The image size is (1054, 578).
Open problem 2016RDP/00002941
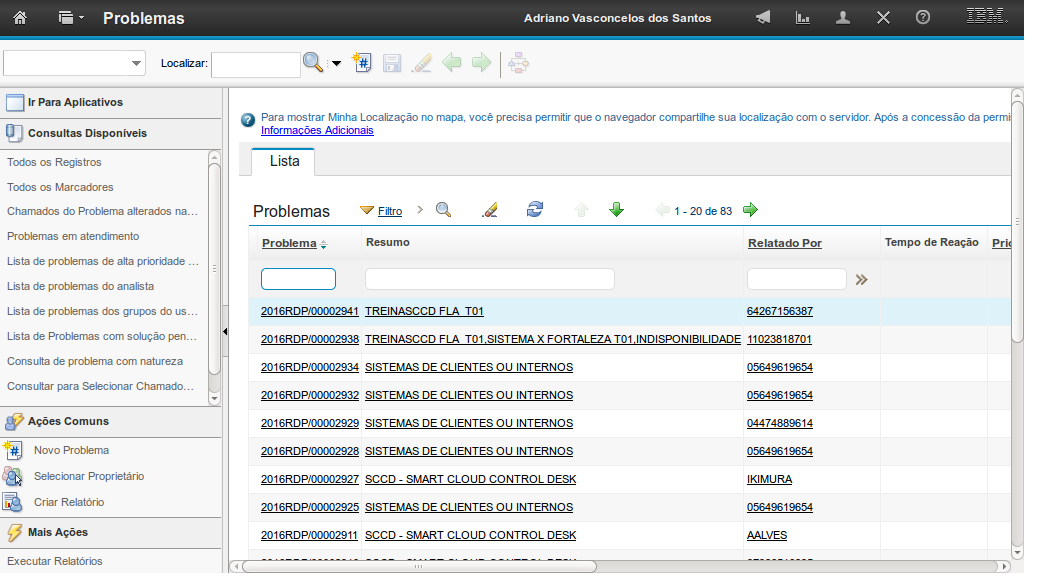click(309, 312)
